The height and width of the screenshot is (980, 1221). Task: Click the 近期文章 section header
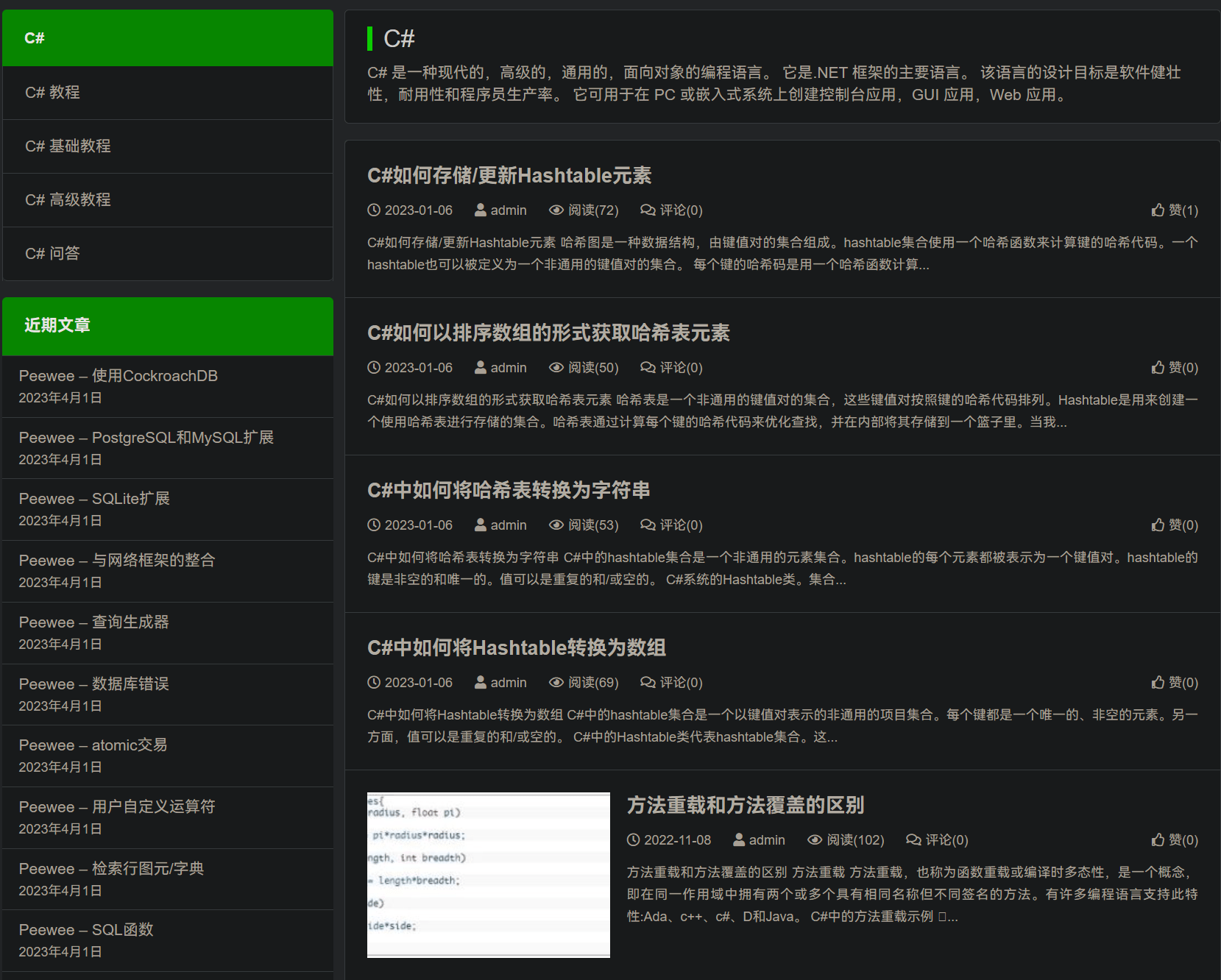[x=57, y=326]
